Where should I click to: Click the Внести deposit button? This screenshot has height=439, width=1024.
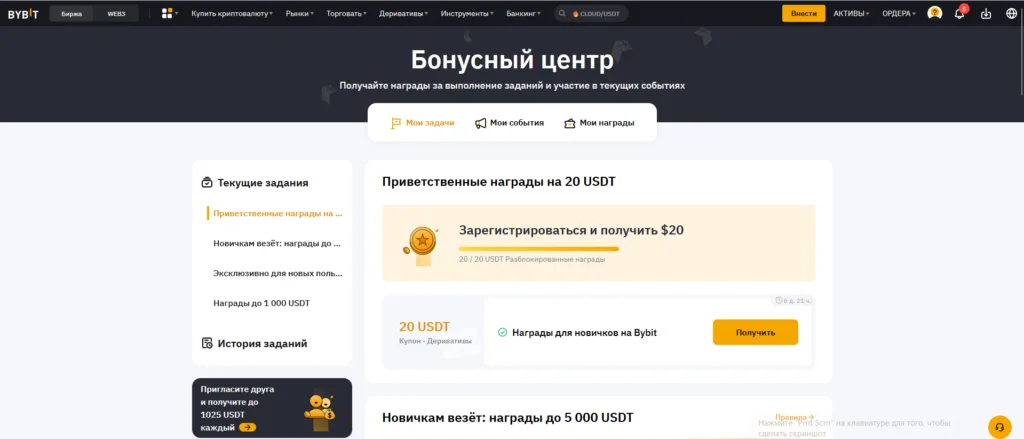pyautogui.click(x=803, y=13)
